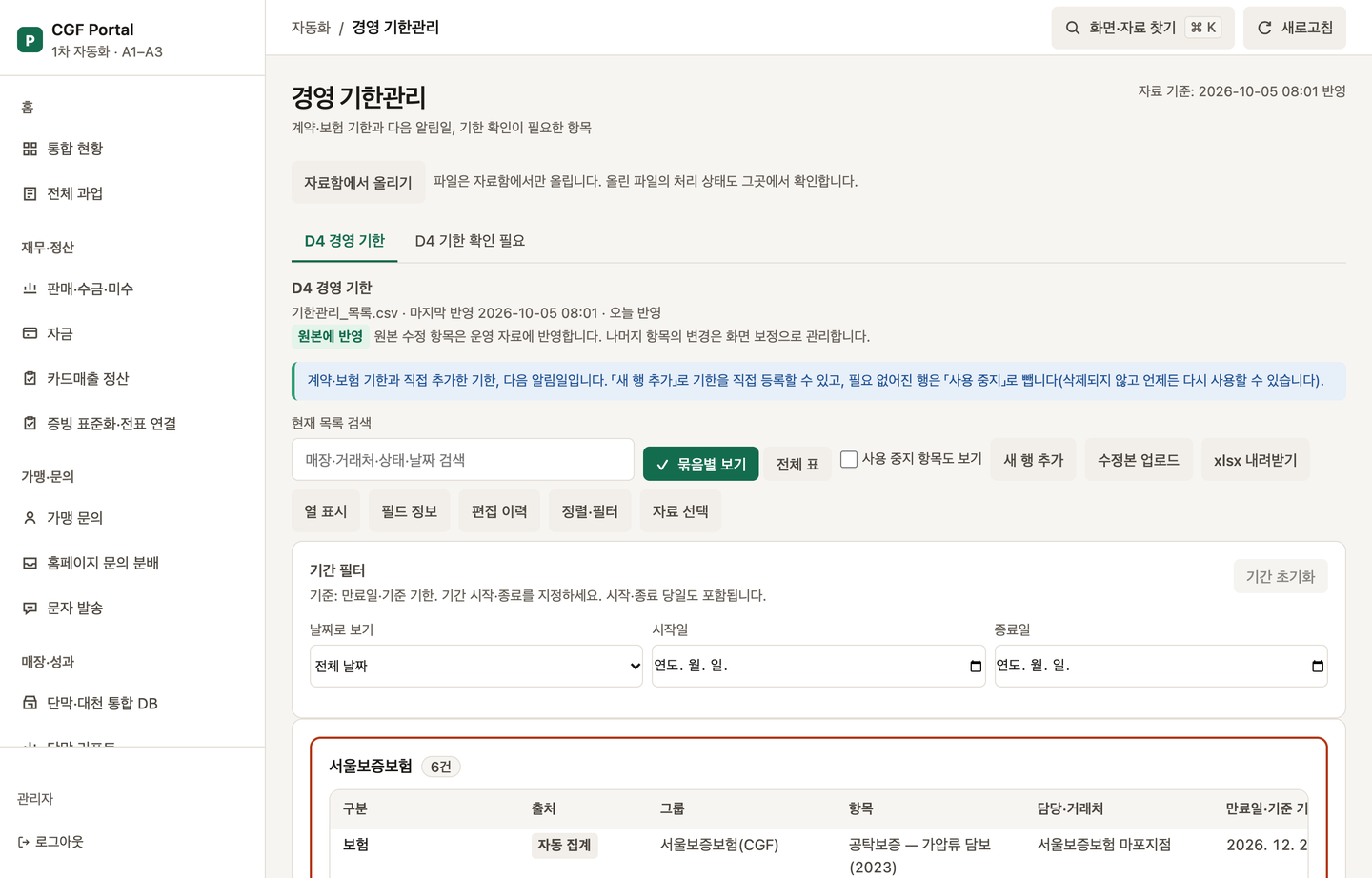Click the magnifier icon in 화면·자료 찾기
The image size is (1372, 878).
(x=1073, y=28)
